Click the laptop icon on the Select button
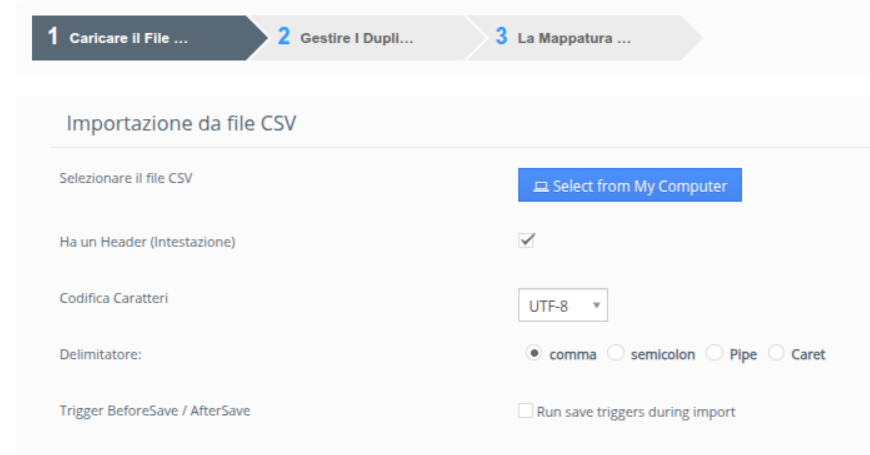Image resolution: width=870 pixels, height=455 pixels. [541, 186]
